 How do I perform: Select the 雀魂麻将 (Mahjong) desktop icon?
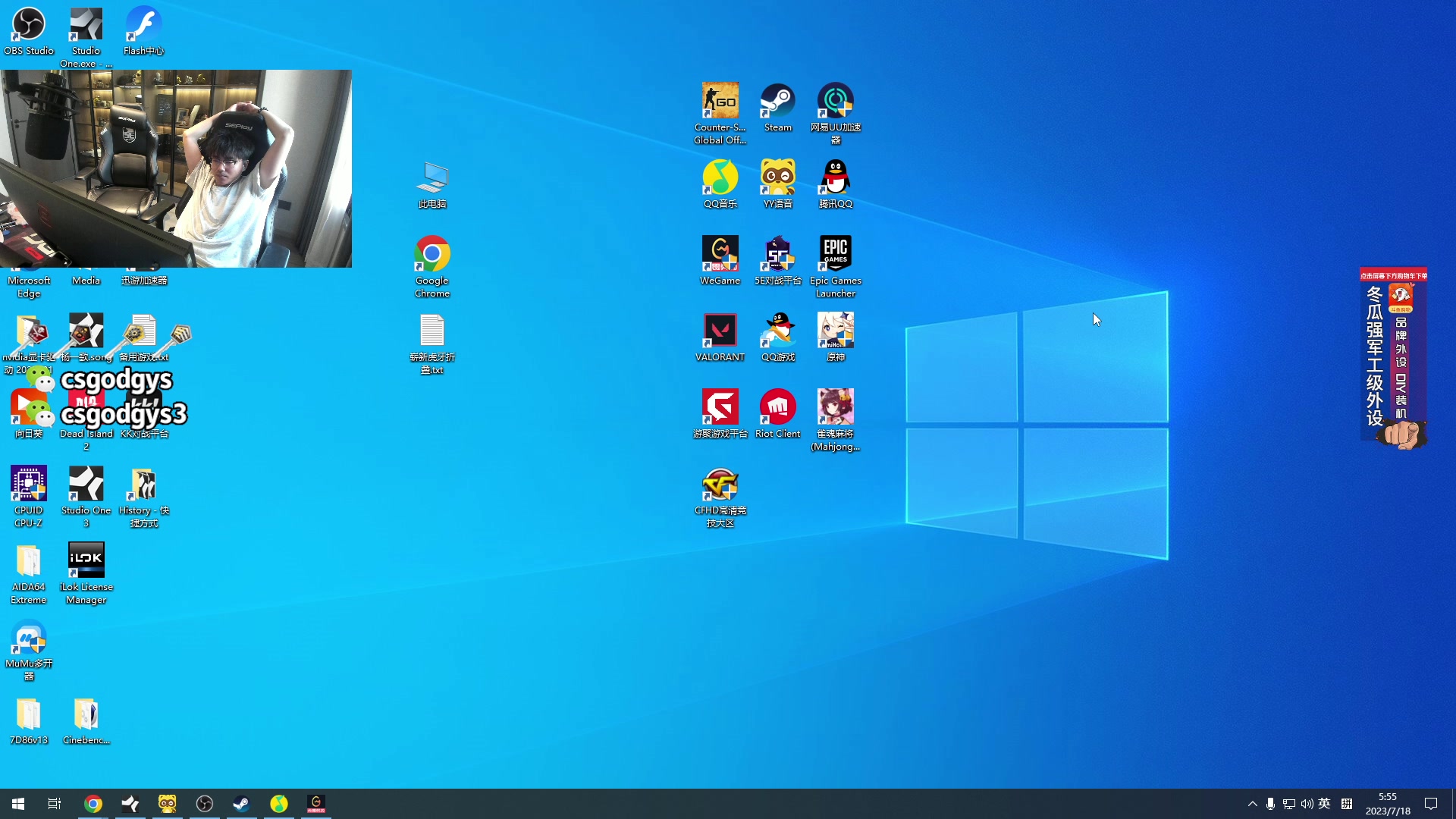836,420
